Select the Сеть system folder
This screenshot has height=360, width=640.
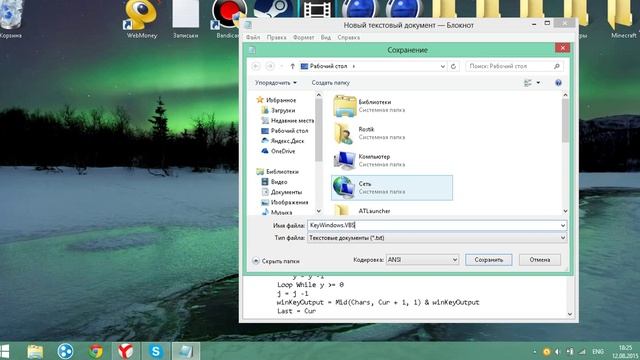click(392, 188)
